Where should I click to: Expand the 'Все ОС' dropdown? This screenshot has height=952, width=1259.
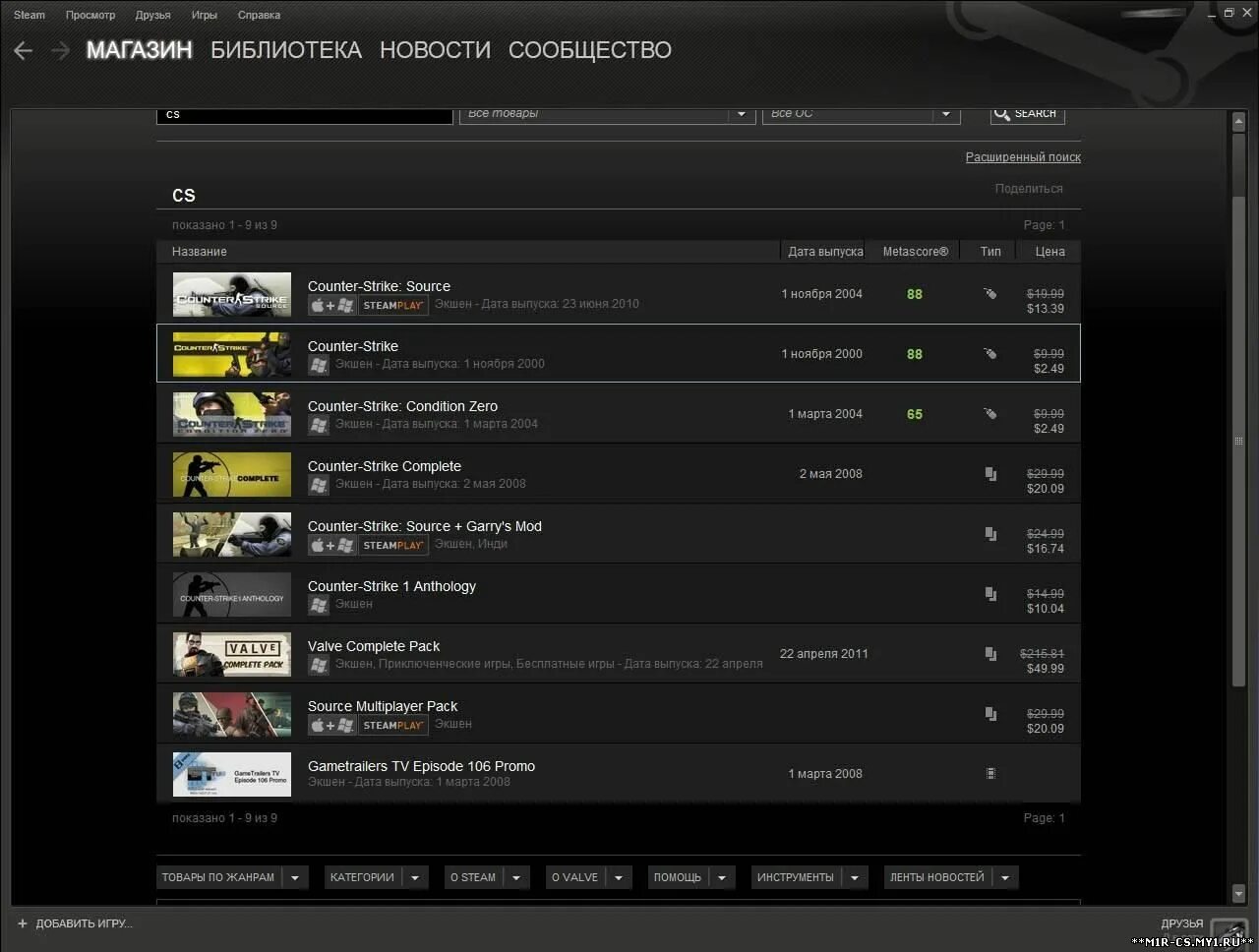click(x=946, y=114)
